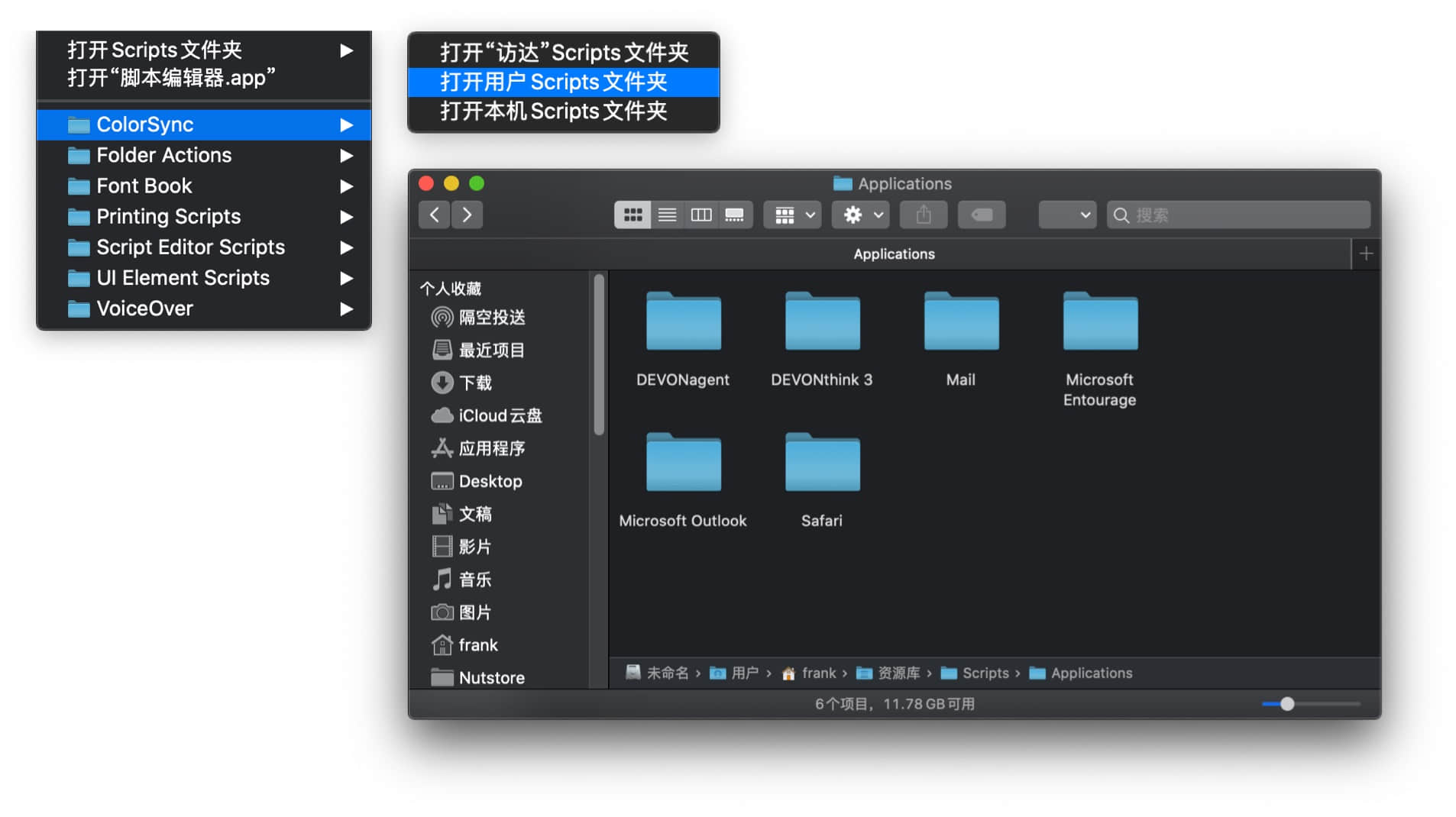Open Desktop in sidebar
This screenshot has height=817, width=1456.
pyautogui.click(x=477, y=481)
